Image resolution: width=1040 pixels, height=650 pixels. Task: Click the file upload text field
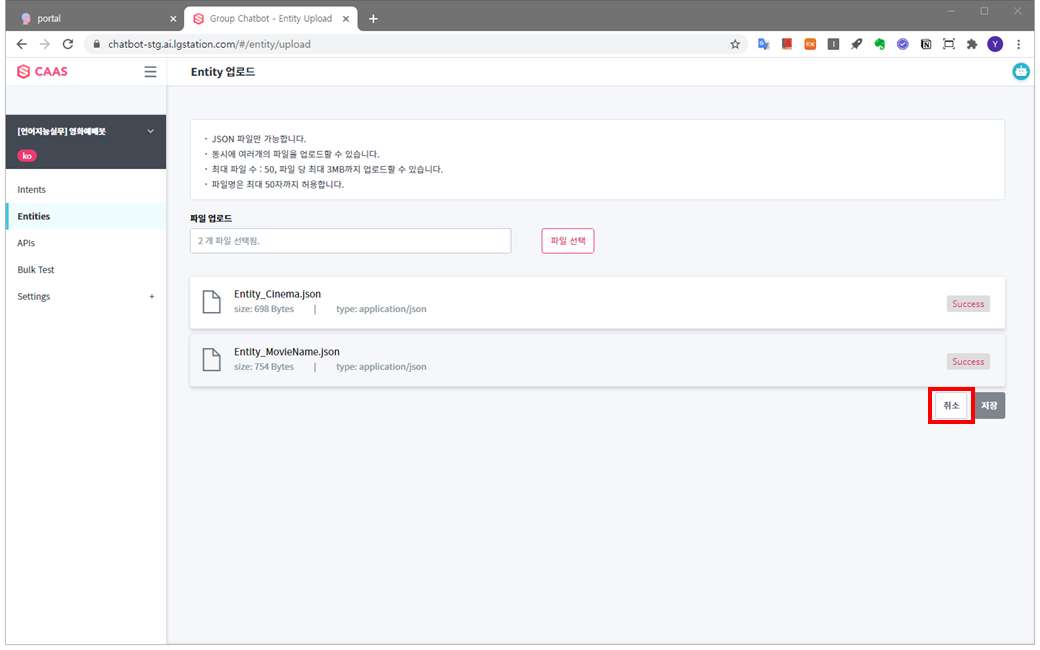pyautogui.click(x=350, y=241)
